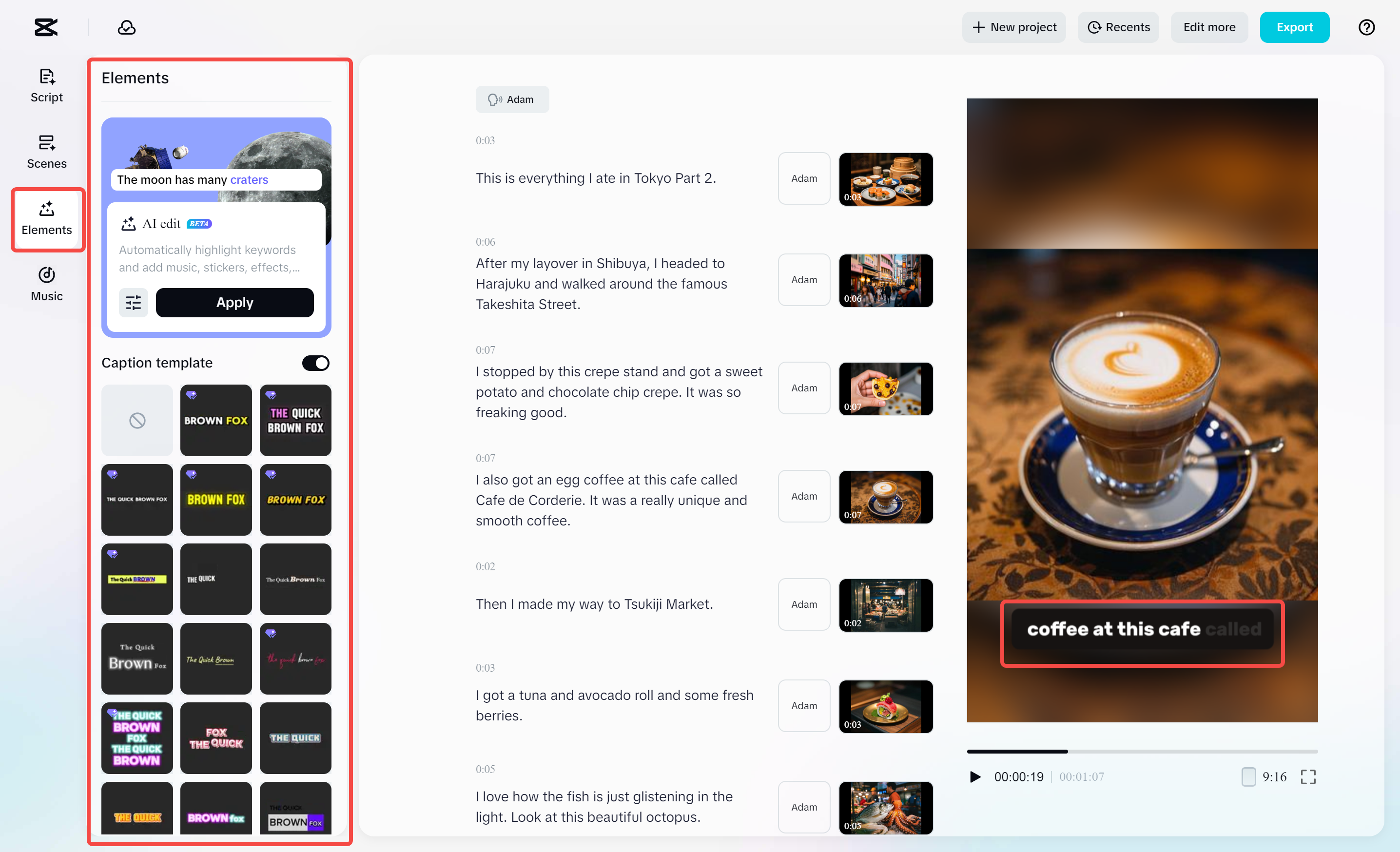
Task: Enter fullscreen preview mode
Action: pos(1308,776)
